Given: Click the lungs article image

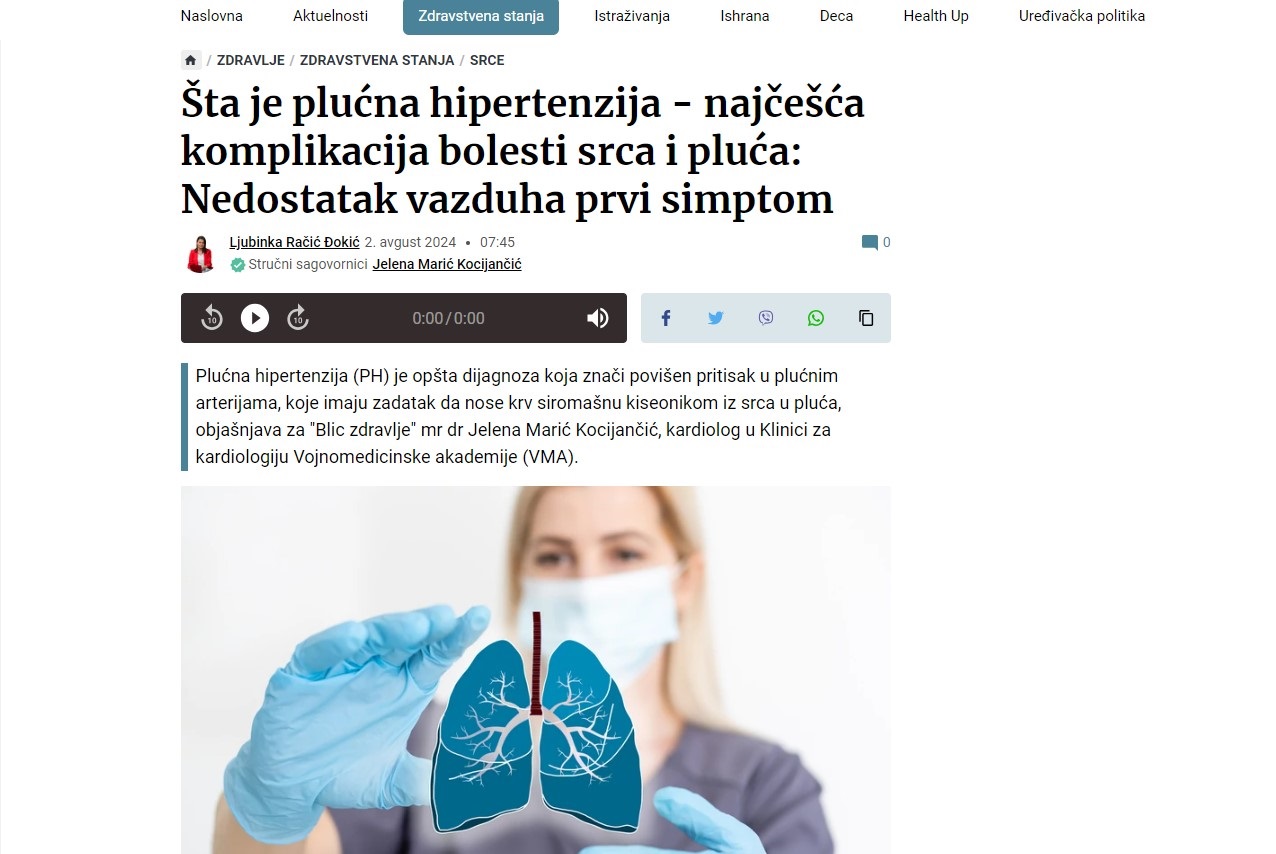Looking at the screenshot, I should (x=535, y=670).
